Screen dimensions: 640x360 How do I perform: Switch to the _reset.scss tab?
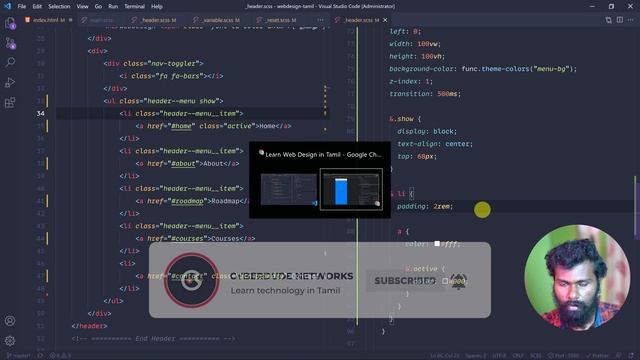tap(280, 20)
